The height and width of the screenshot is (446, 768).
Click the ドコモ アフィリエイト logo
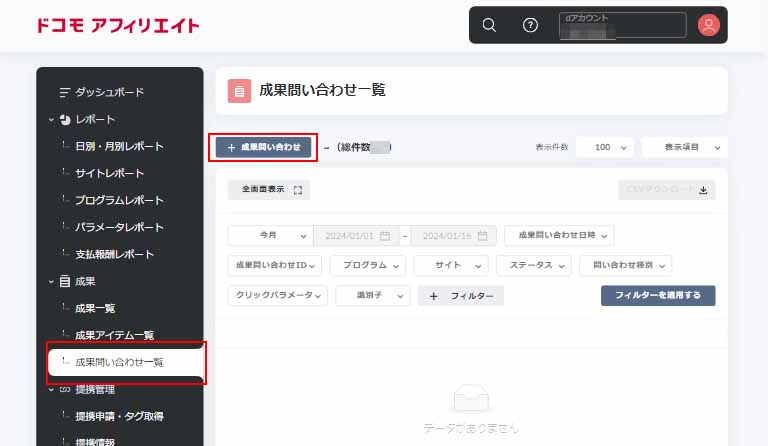(118, 25)
